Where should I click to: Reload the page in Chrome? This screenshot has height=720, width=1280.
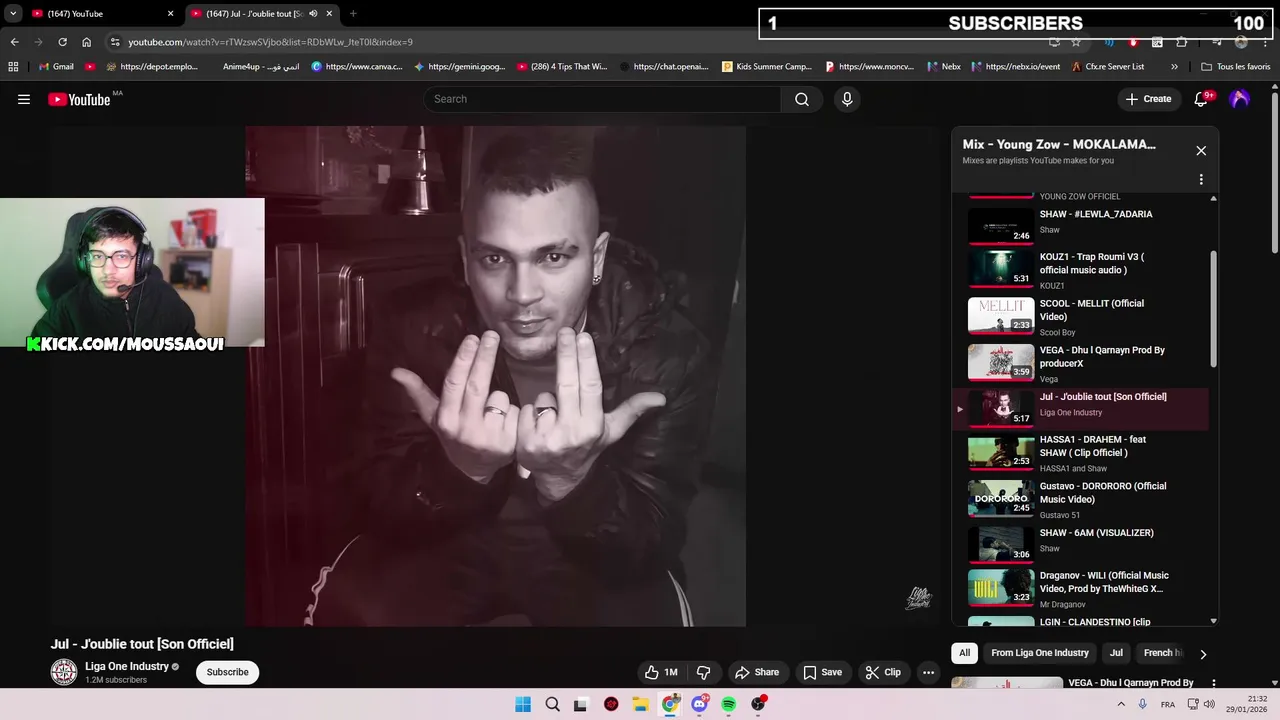point(62,42)
